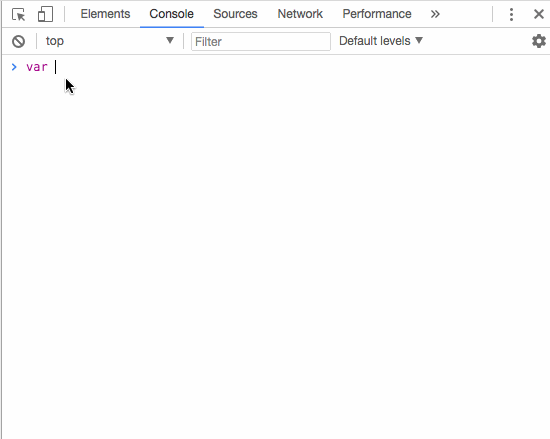
Task: Expand context selector via its triangle arrow
Action: [170, 40]
